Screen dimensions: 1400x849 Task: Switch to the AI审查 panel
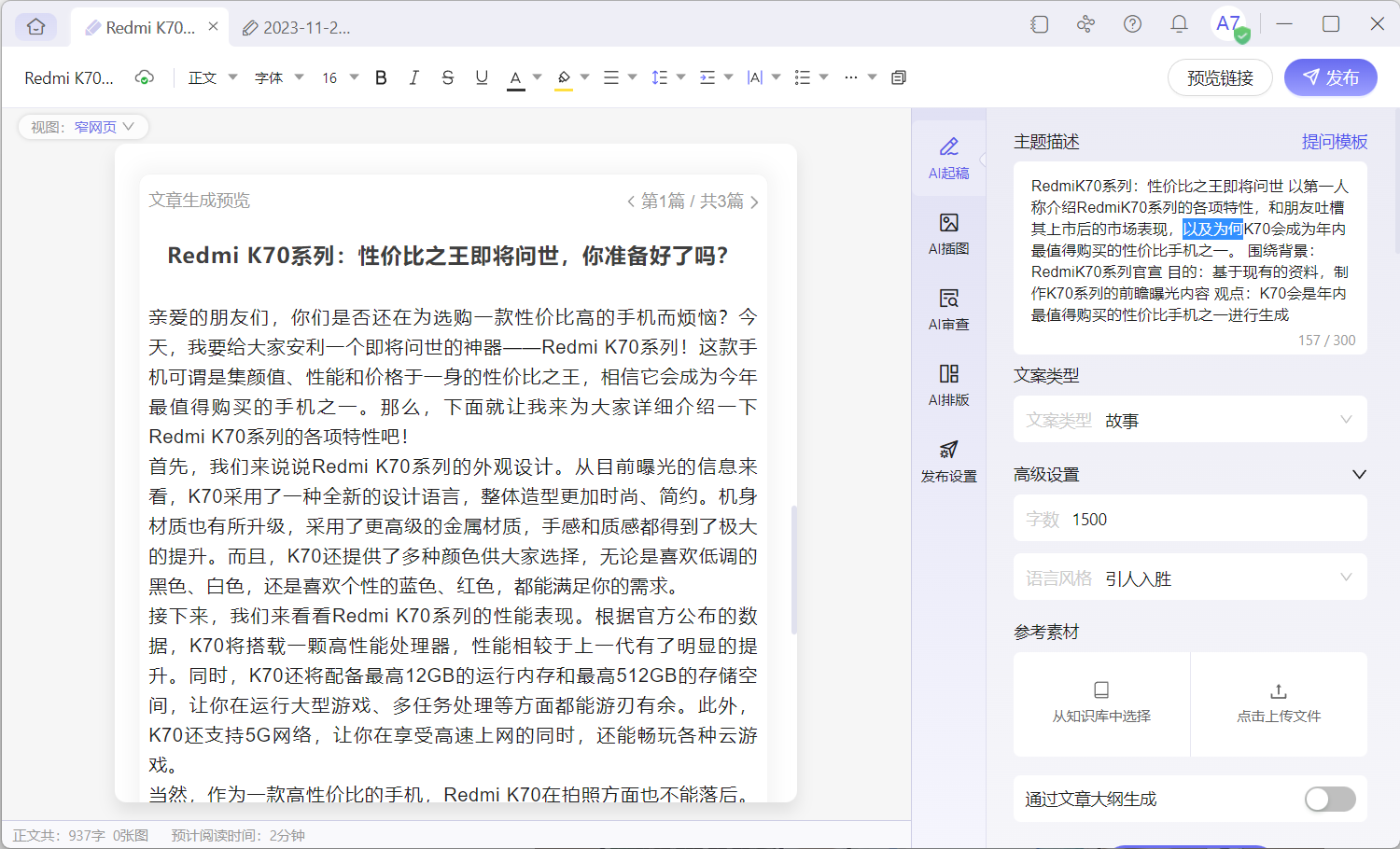[948, 308]
